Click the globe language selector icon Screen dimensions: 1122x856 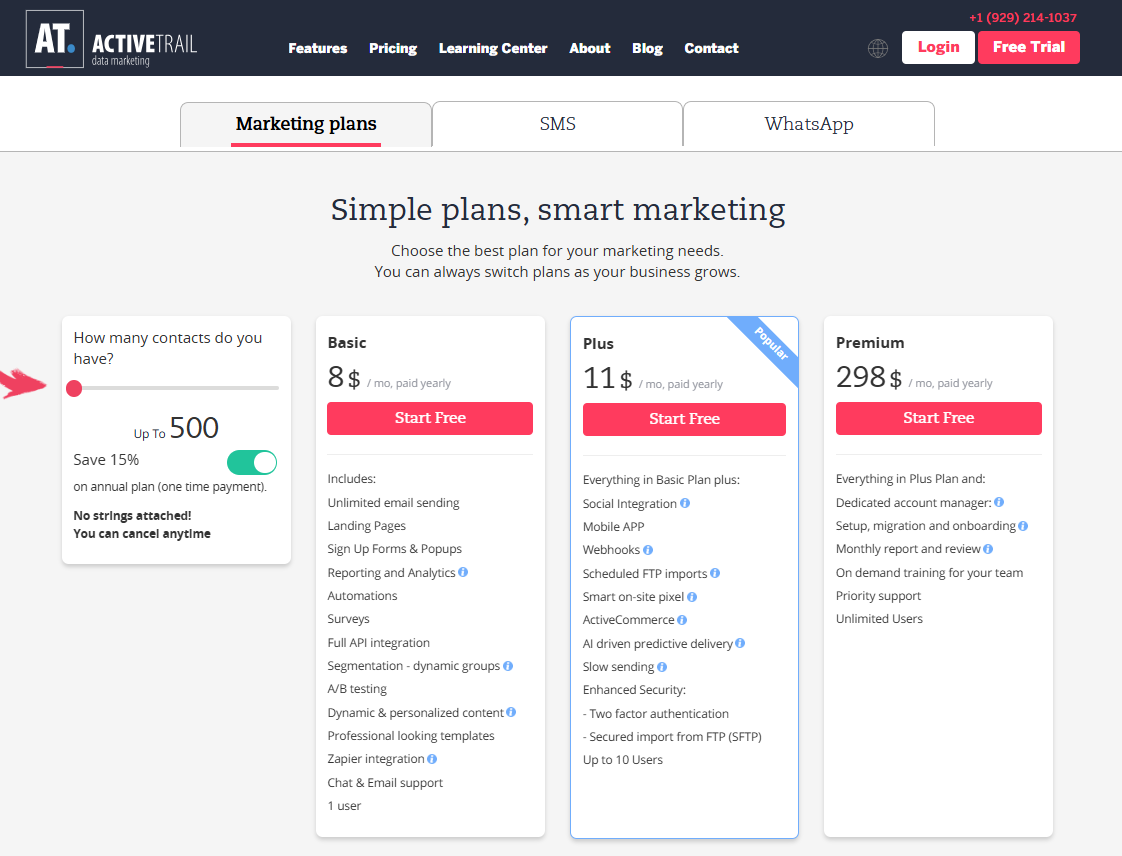(877, 48)
